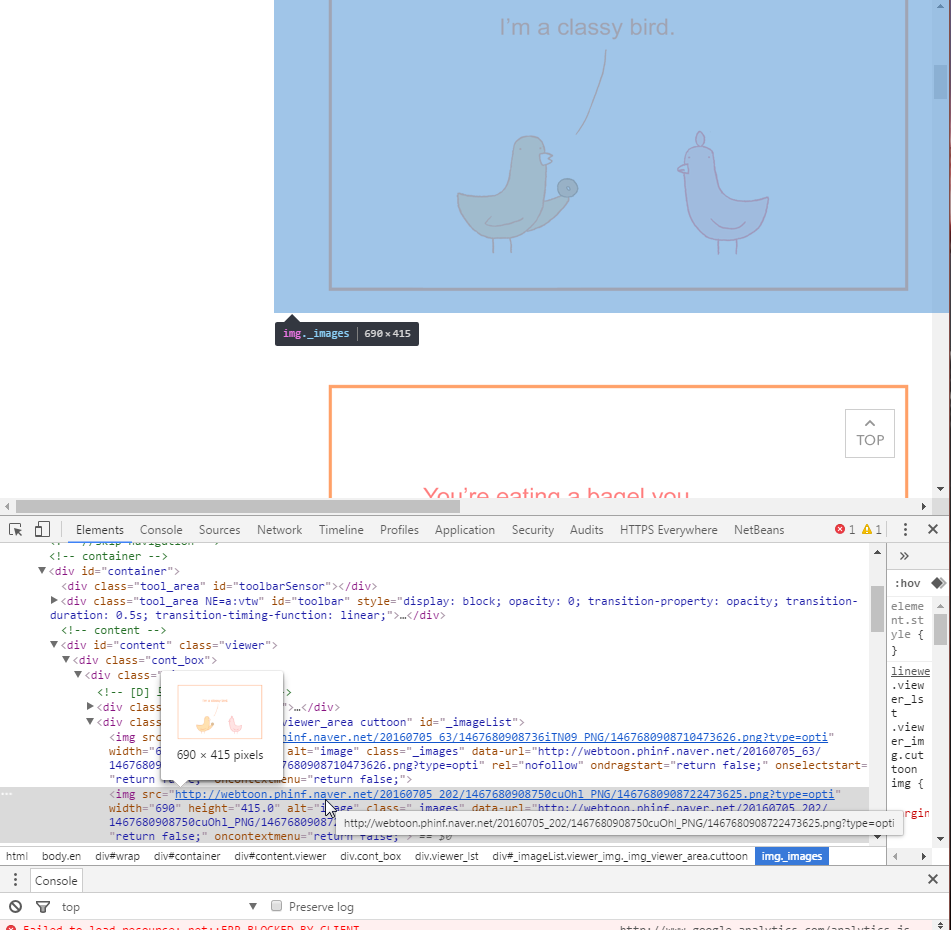Click the red error count indicator

pos(845,530)
